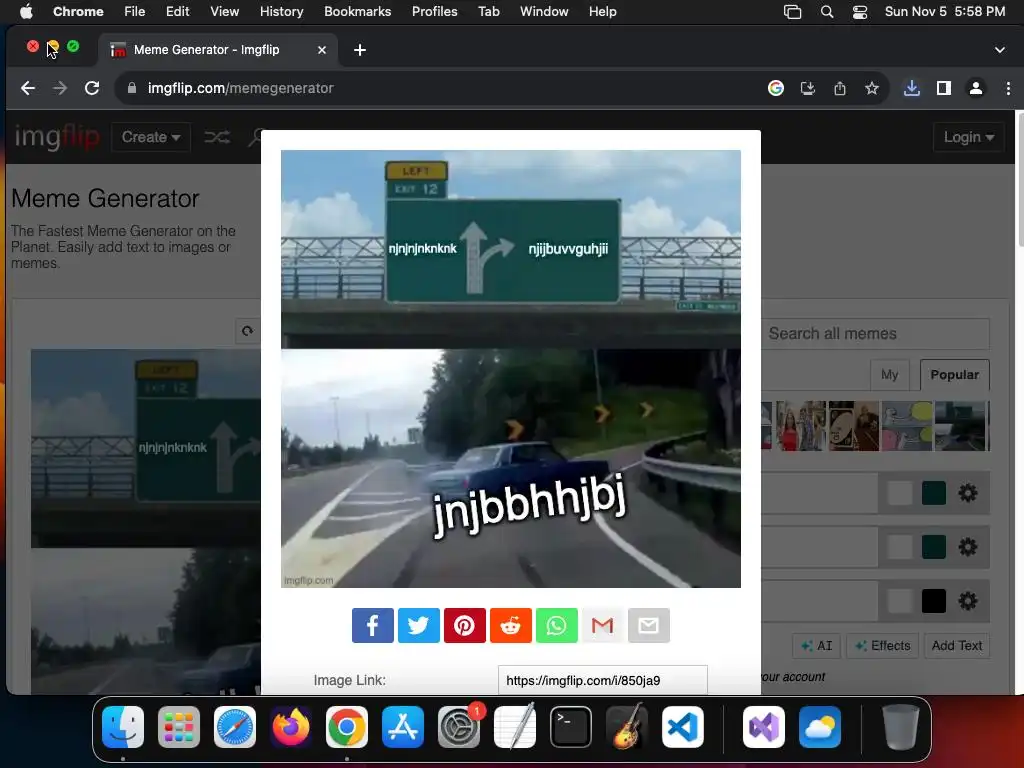Click the shuffle random icon

pos(217,137)
